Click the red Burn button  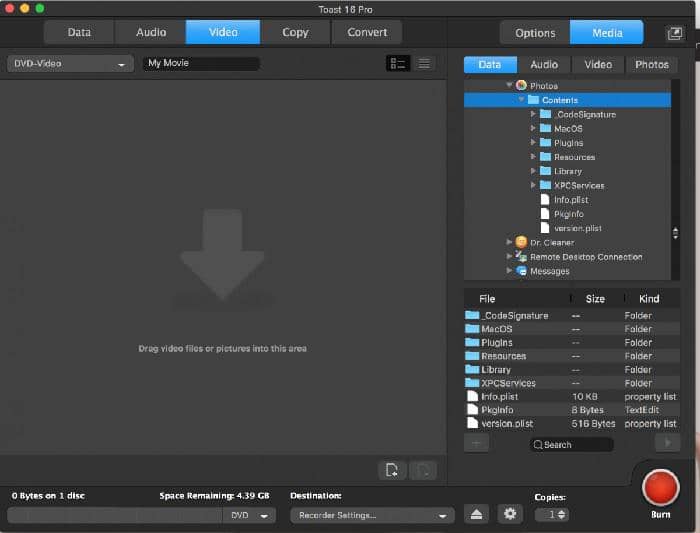pos(661,487)
